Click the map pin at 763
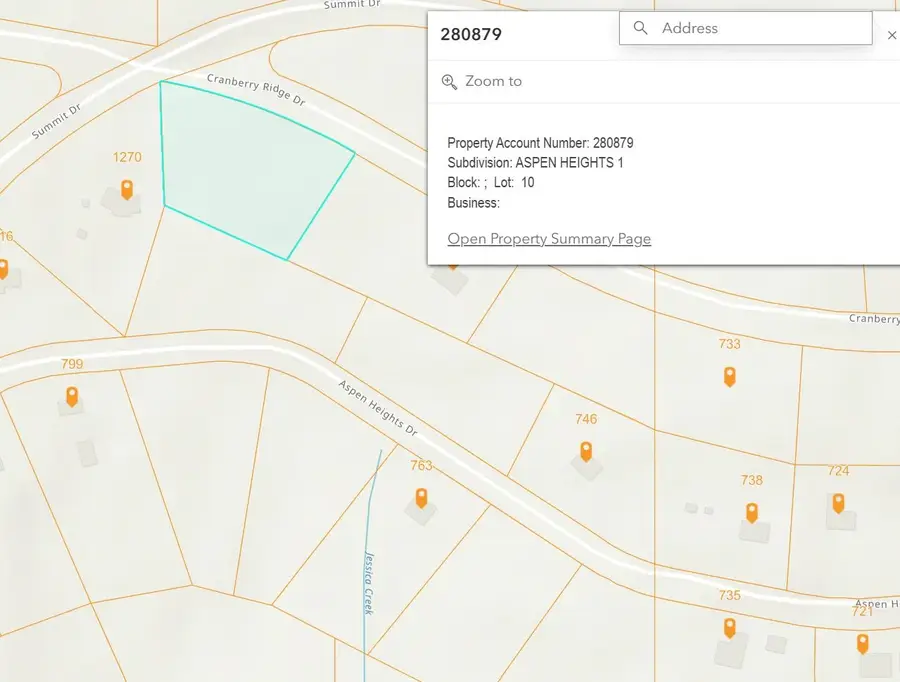Viewport: 900px width, 682px height. click(421, 498)
